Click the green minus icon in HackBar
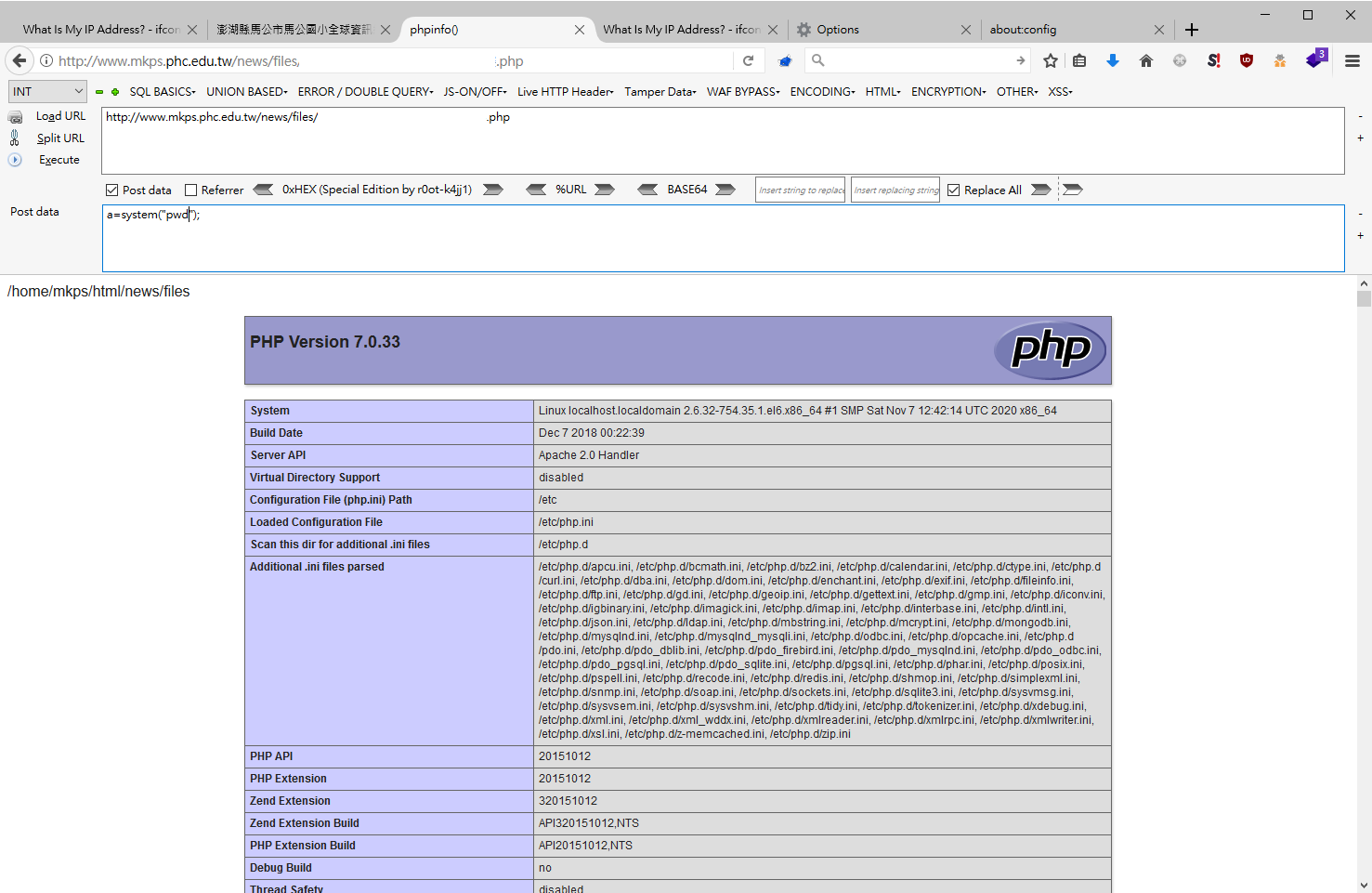The width and height of the screenshot is (1372, 893). click(99, 92)
